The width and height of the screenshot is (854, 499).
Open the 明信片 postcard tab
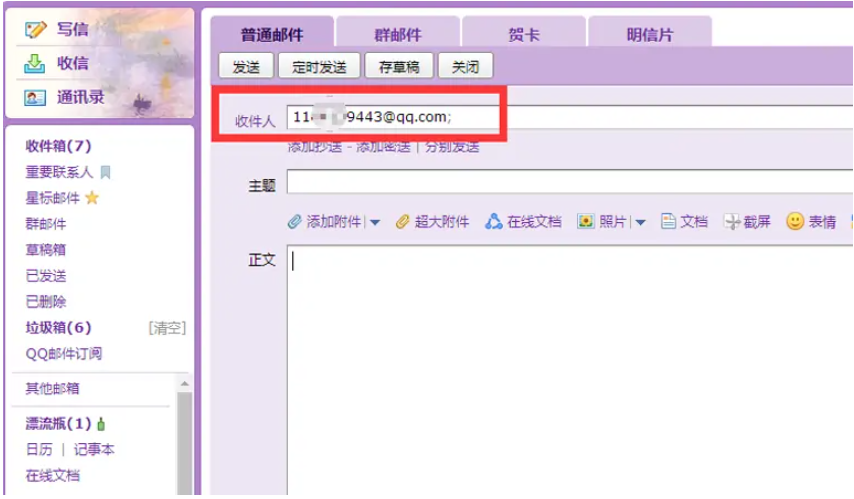[650, 35]
